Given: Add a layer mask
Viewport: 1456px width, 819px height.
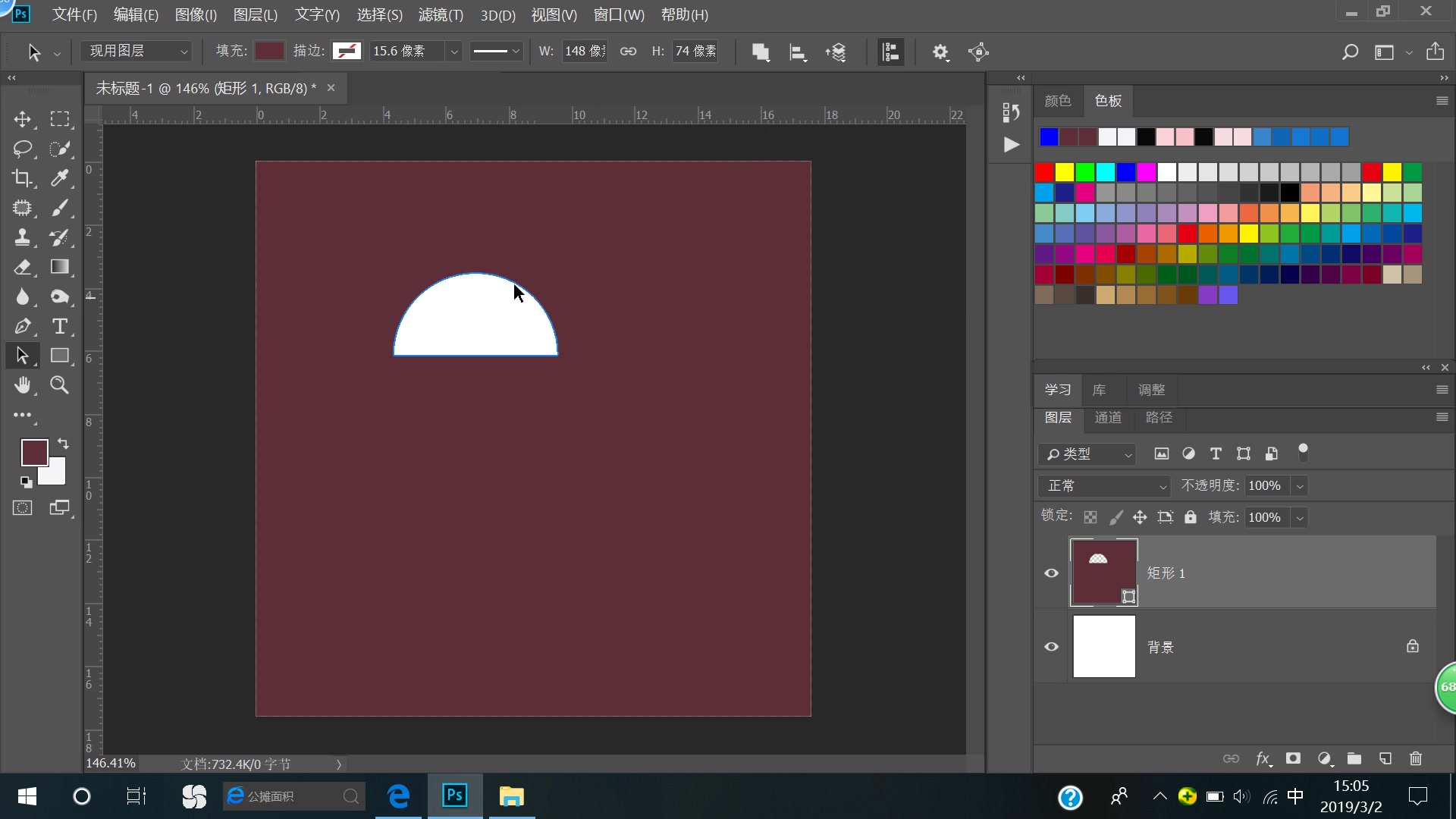Looking at the screenshot, I should 1294,758.
